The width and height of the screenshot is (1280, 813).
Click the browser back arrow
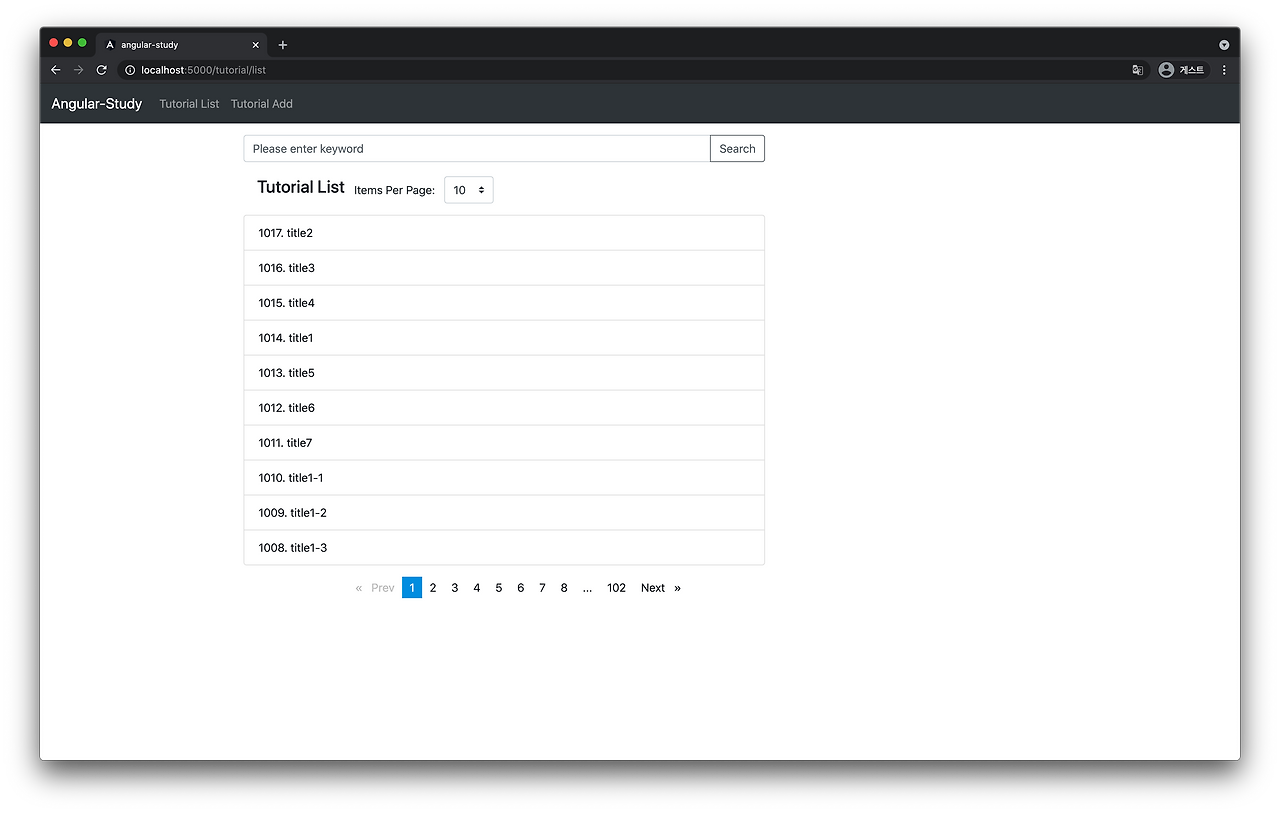coord(55,70)
